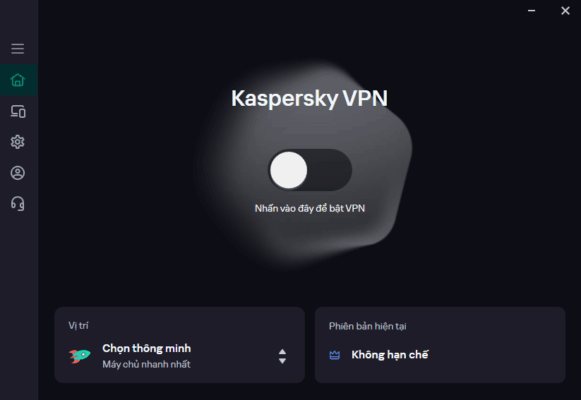The width and height of the screenshot is (581, 400).
Task: Toggle the Kaspersky VPN switch on
Action: [310, 170]
